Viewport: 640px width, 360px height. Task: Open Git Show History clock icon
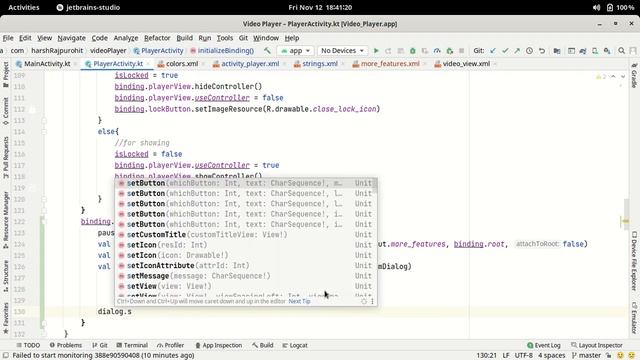[x=529, y=51]
